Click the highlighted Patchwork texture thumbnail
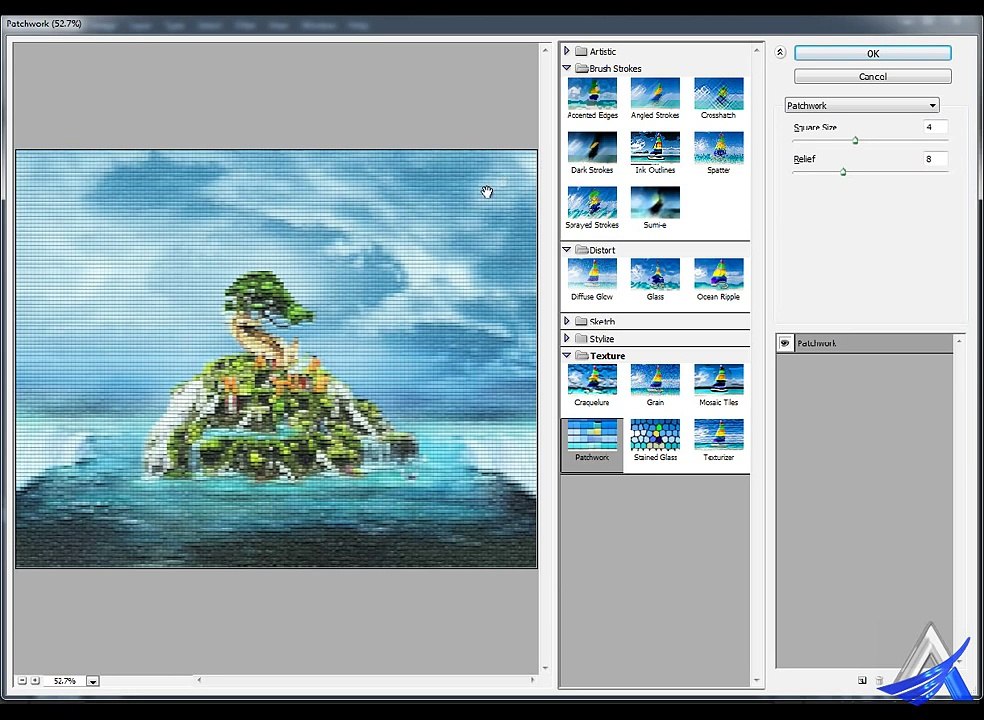984x720 pixels. coord(592,435)
